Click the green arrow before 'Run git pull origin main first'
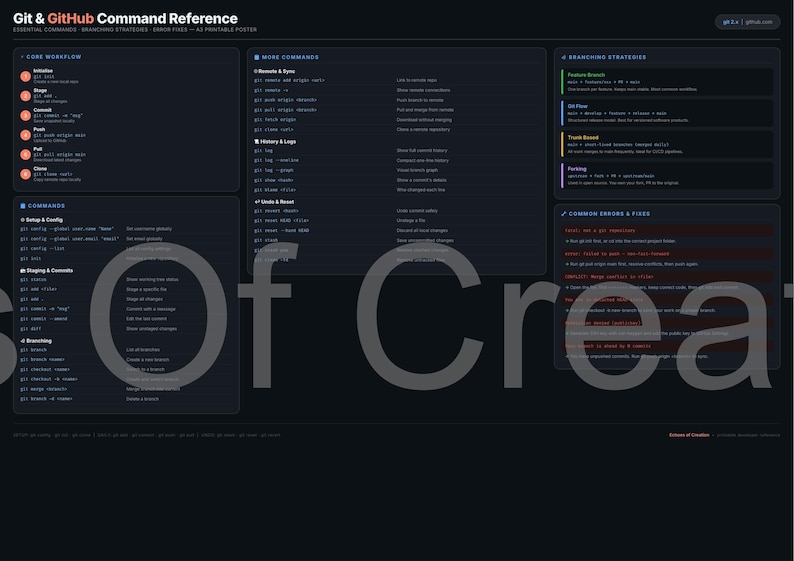The width and height of the screenshot is (794, 561). [x=567, y=264]
